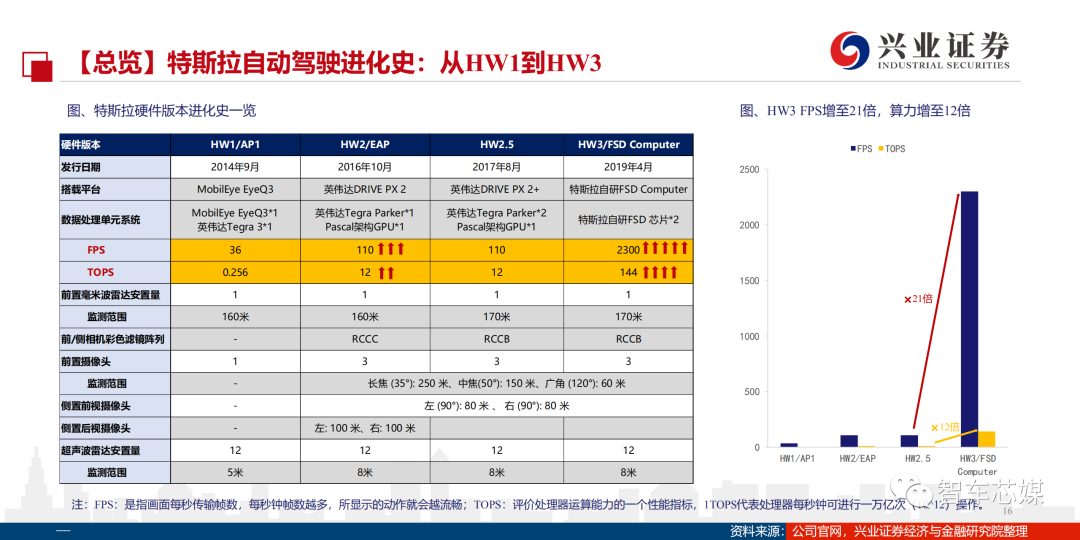Click the '侧置前视摄像头' row label

click(114, 406)
